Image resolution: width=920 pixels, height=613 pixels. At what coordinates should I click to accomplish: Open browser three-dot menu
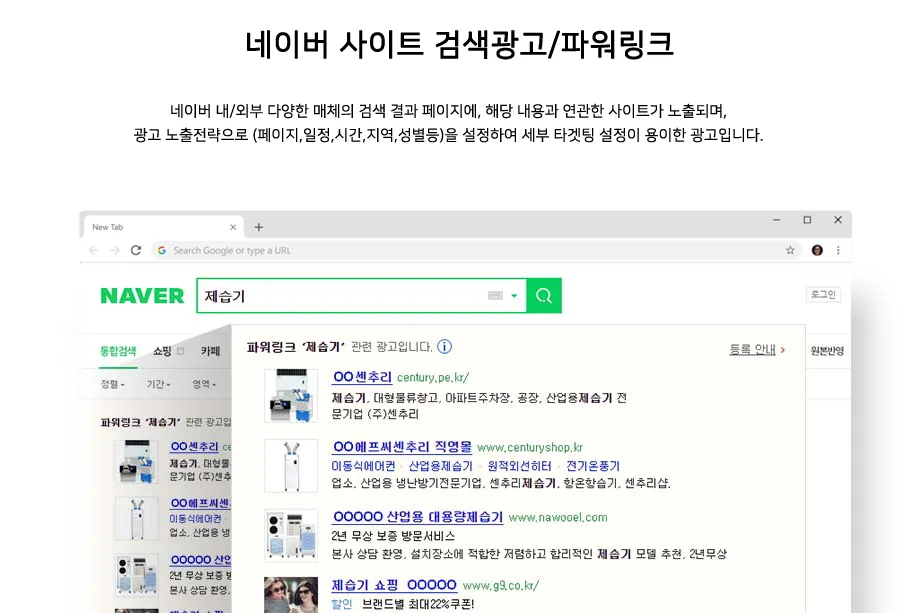838,250
